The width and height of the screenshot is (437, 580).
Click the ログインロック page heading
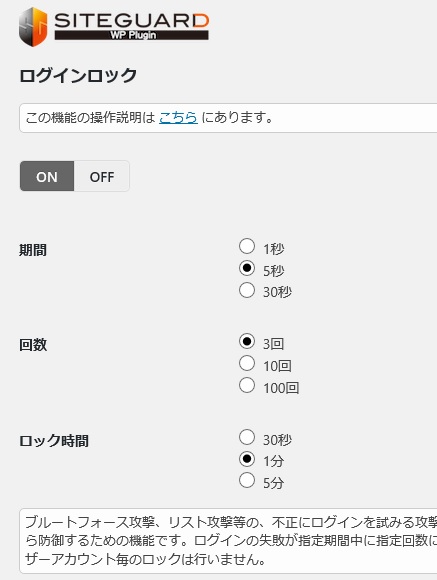tap(78, 76)
